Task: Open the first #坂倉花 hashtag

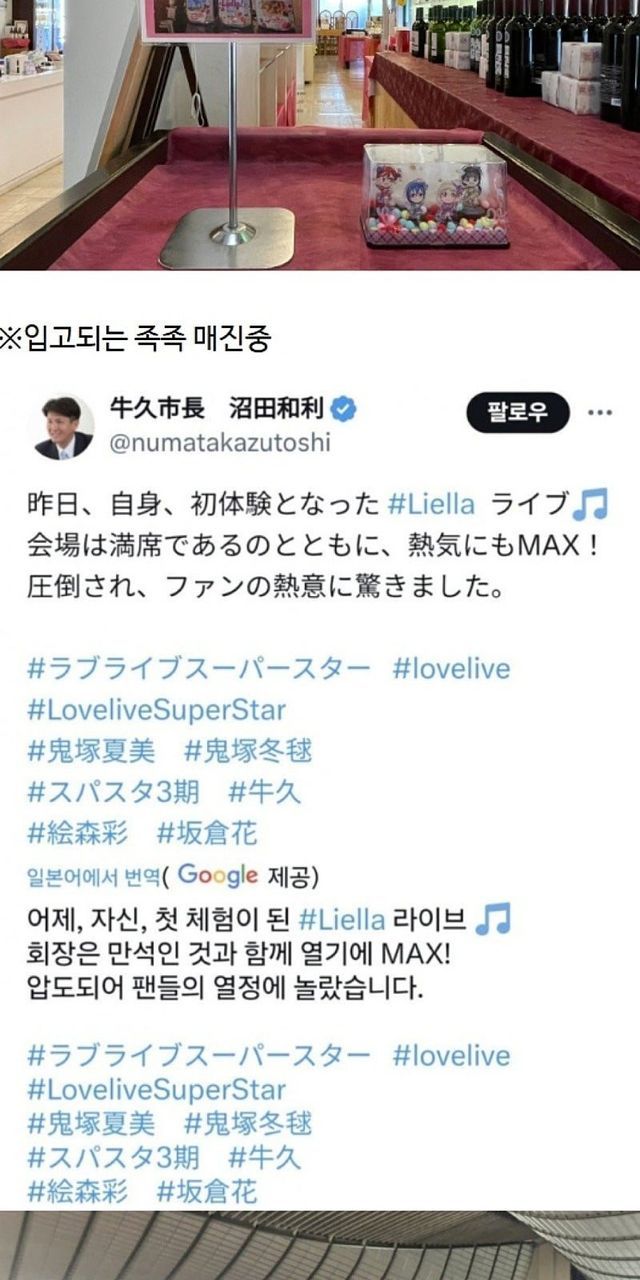Action: [x=207, y=832]
